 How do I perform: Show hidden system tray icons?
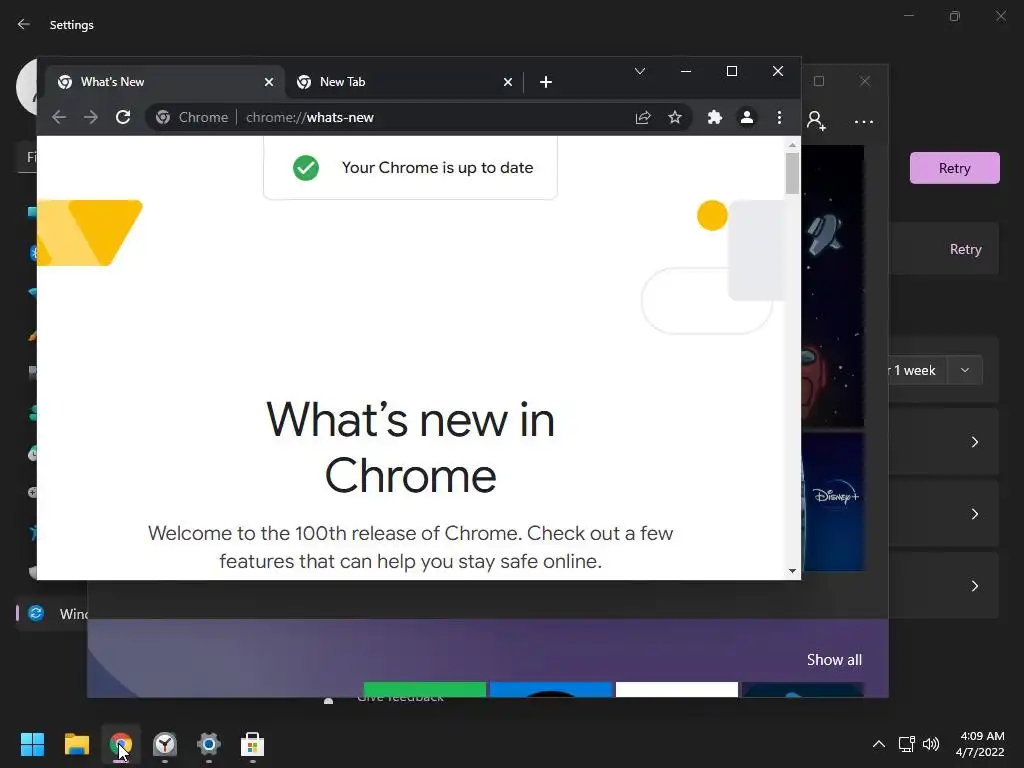(x=879, y=744)
